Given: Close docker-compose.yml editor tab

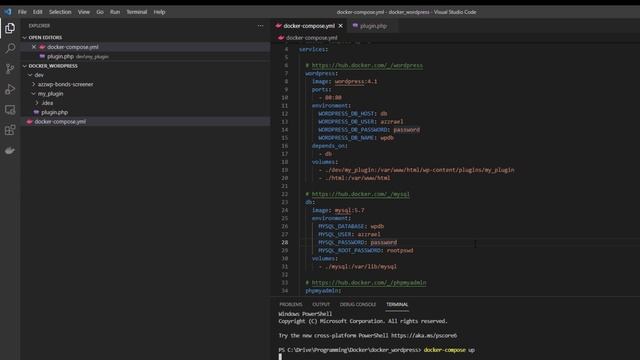Looking at the screenshot, I should tap(340, 26).
